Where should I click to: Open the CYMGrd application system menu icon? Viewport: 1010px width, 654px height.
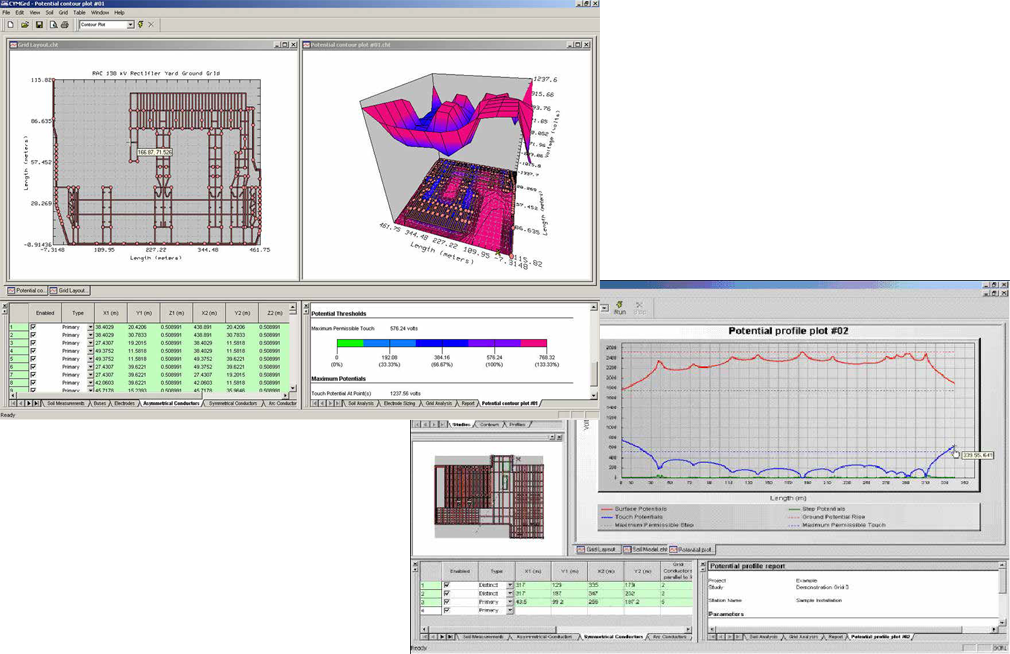pyautogui.click(x=4, y=3)
